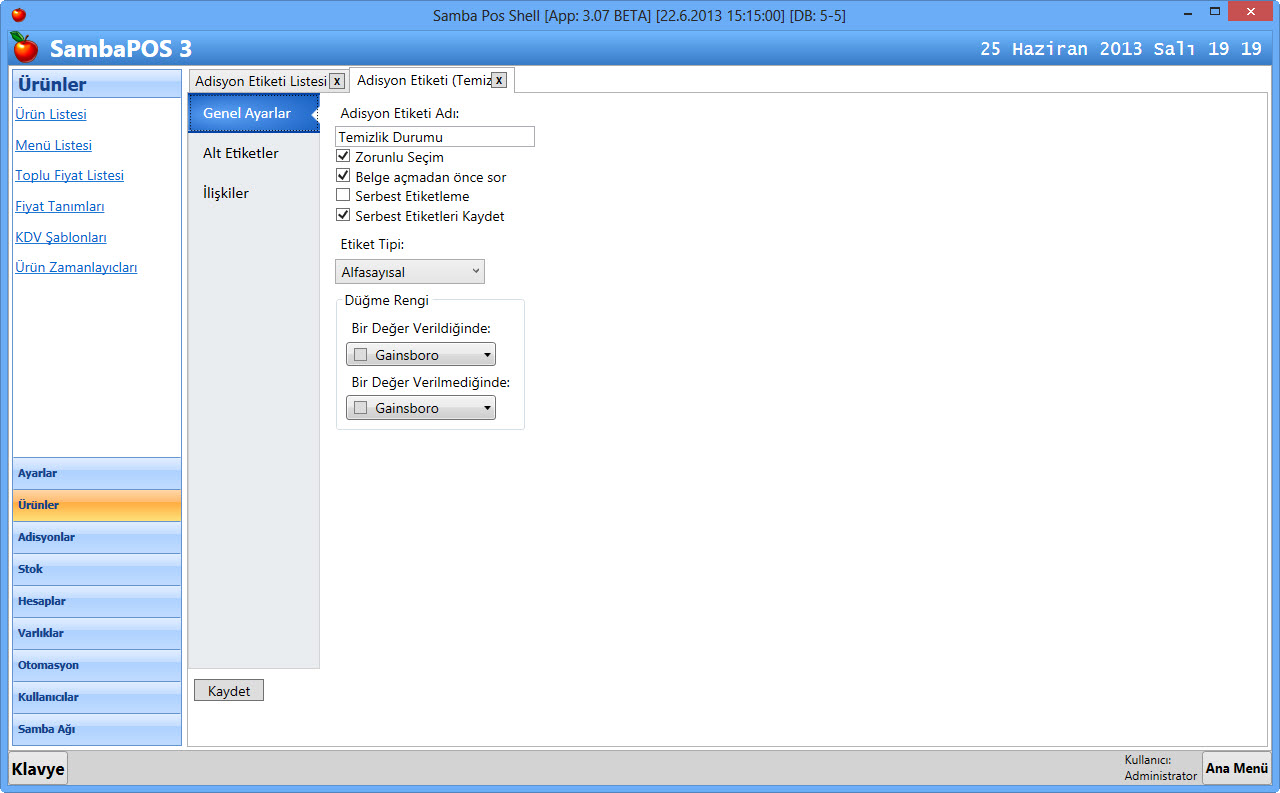1280x793 pixels.
Task: Open the Etiket Tipi Alfasayısal dropdown
Action: click(x=410, y=272)
